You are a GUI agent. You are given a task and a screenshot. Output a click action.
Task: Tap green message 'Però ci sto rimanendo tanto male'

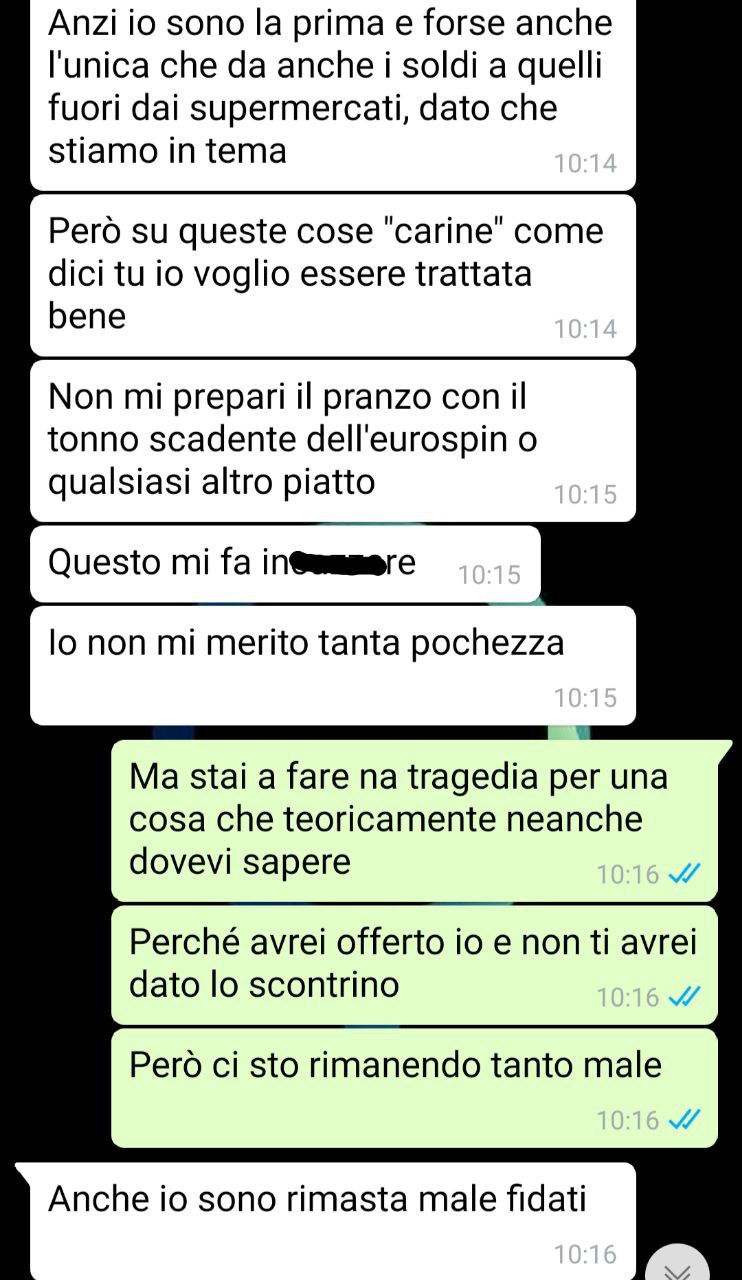coord(414,1088)
